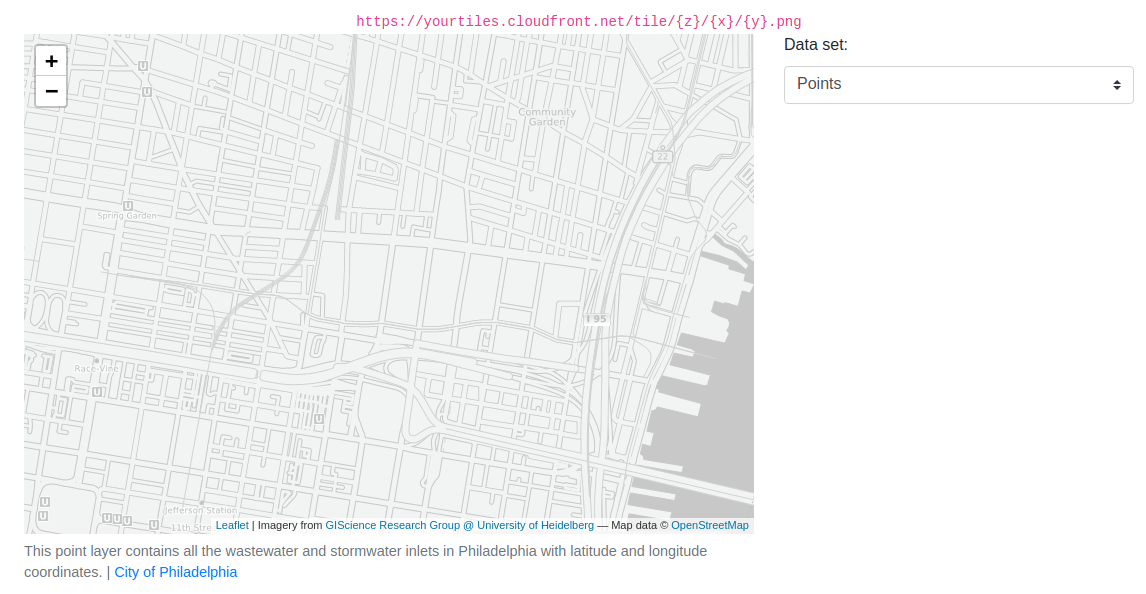Click the Race-Vine station label
Screen dimensions: 1146x594
click(x=96, y=369)
